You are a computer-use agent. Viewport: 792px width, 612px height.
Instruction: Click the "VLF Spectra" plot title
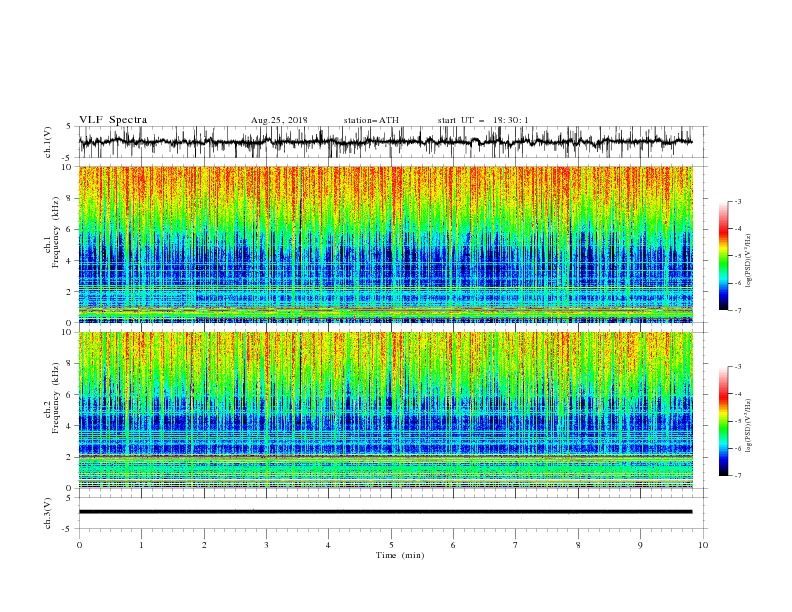[113, 120]
